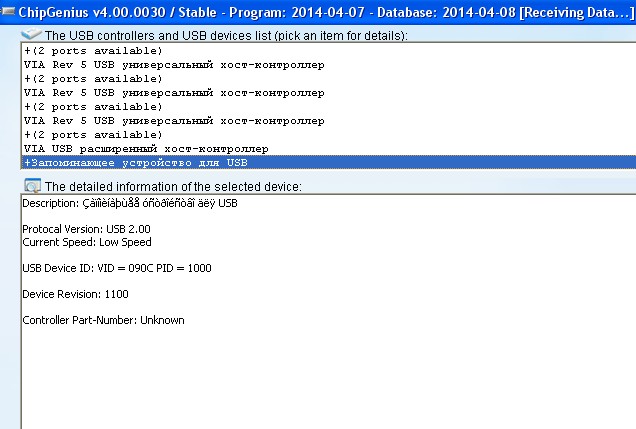Image resolution: width=636 pixels, height=429 pixels.
Task: Click the 'Current Speed: Low Speed' line
Action: tap(87, 242)
